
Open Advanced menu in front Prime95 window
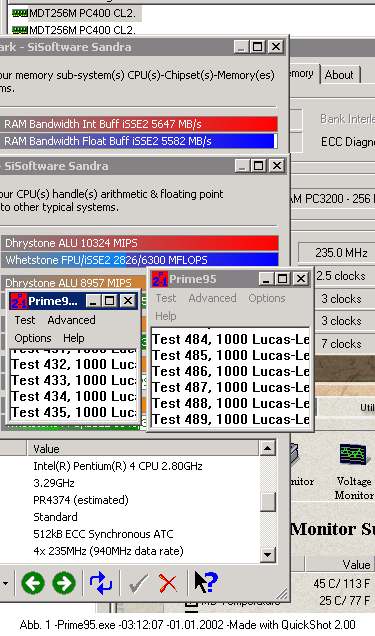pos(212,298)
